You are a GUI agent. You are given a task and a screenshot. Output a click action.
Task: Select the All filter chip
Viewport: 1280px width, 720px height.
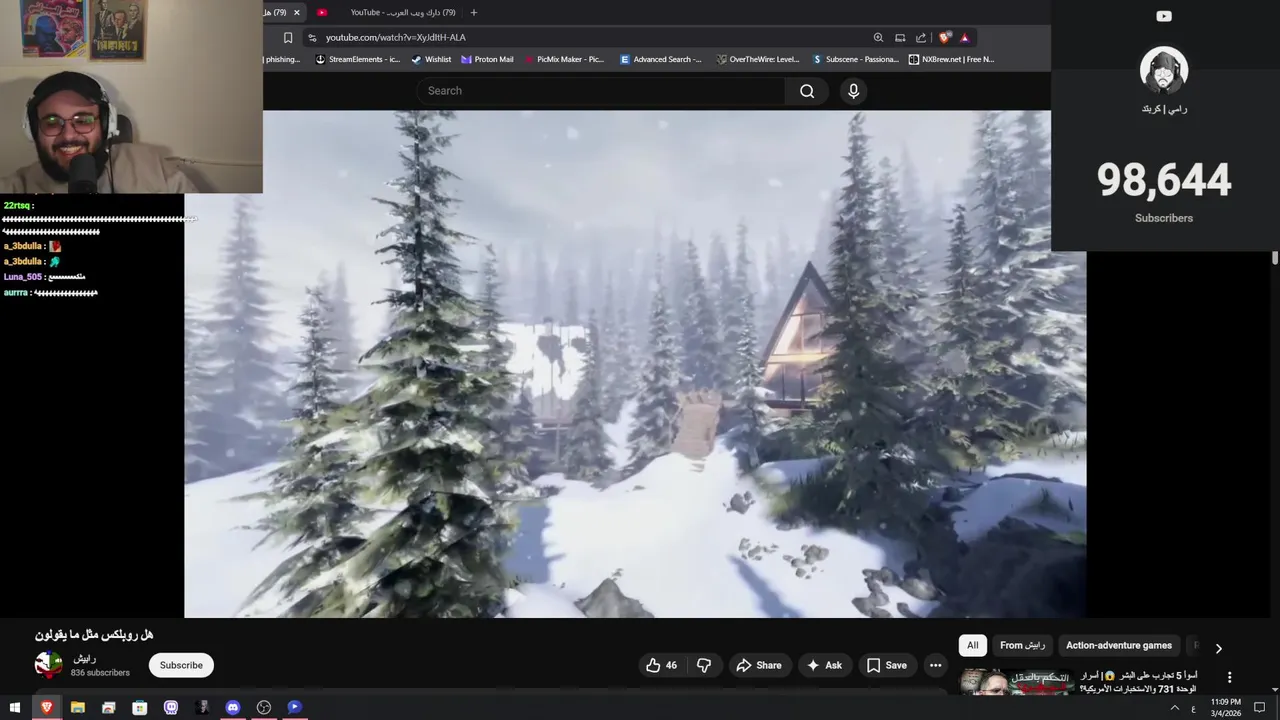(972, 645)
